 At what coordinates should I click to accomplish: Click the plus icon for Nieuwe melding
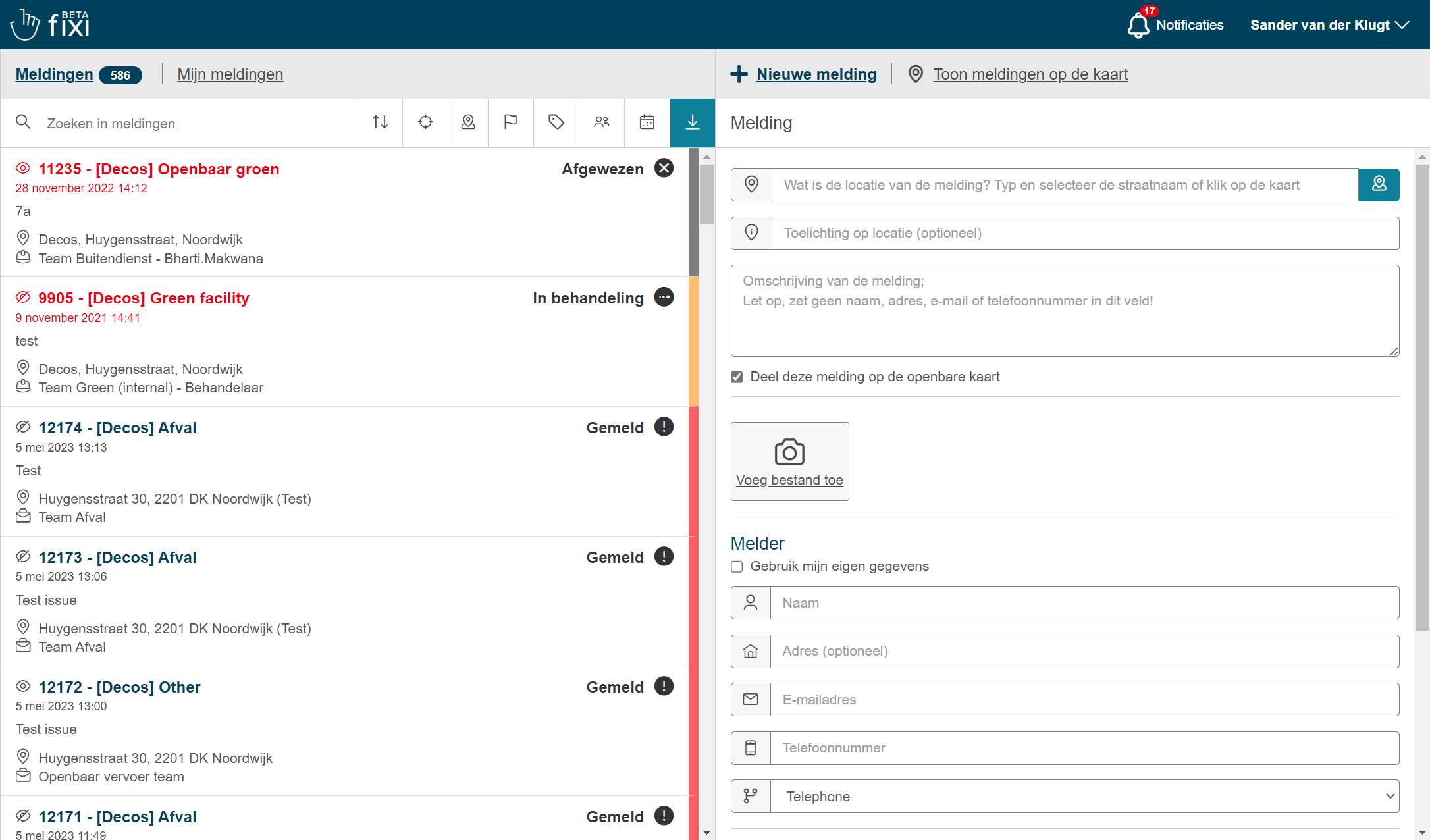point(739,74)
